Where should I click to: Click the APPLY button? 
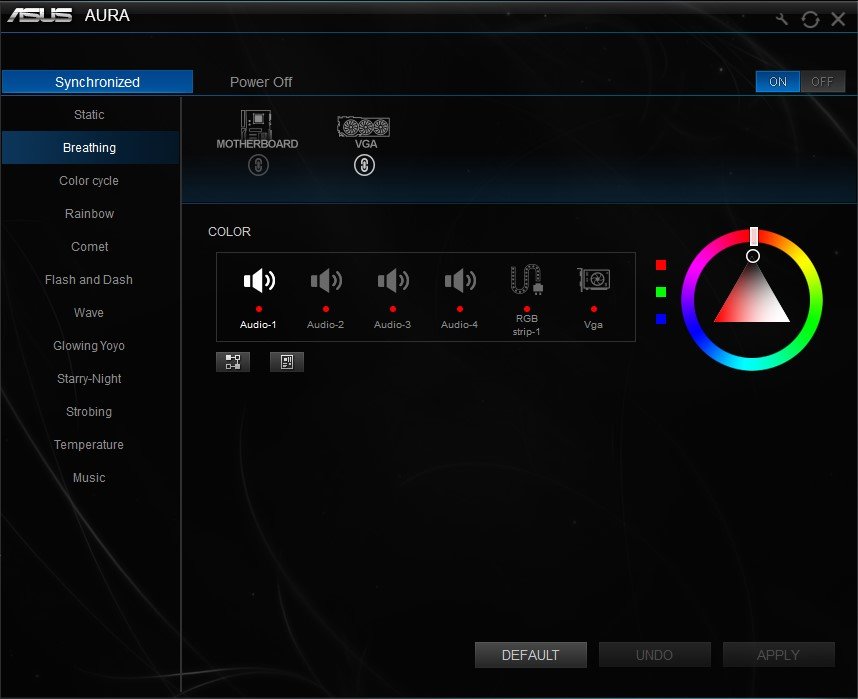pyautogui.click(x=779, y=655)
